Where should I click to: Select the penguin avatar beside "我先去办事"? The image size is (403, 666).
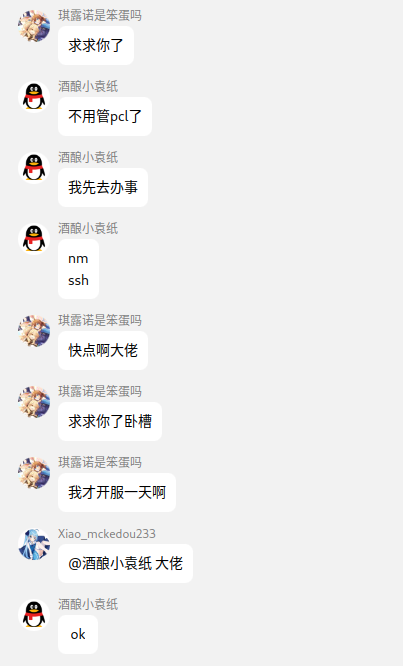[34, 168]
